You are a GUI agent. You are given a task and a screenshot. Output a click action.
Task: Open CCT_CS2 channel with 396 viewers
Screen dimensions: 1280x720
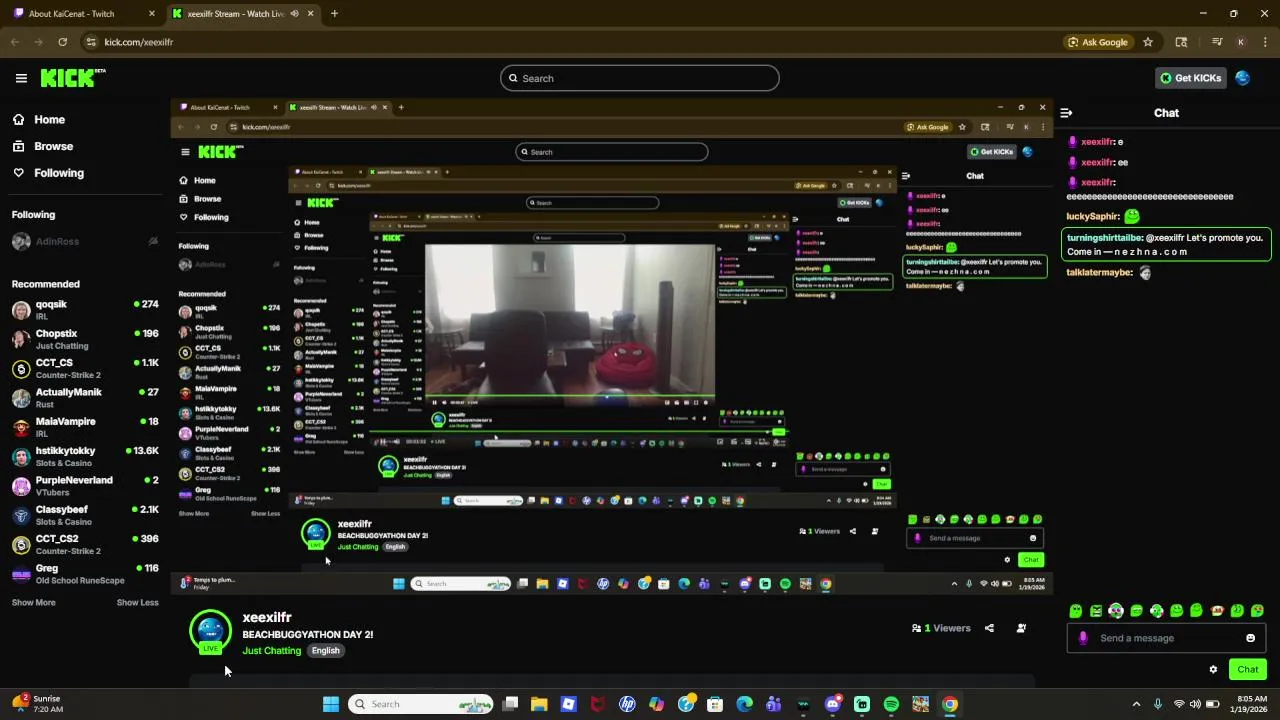(84, 544)
